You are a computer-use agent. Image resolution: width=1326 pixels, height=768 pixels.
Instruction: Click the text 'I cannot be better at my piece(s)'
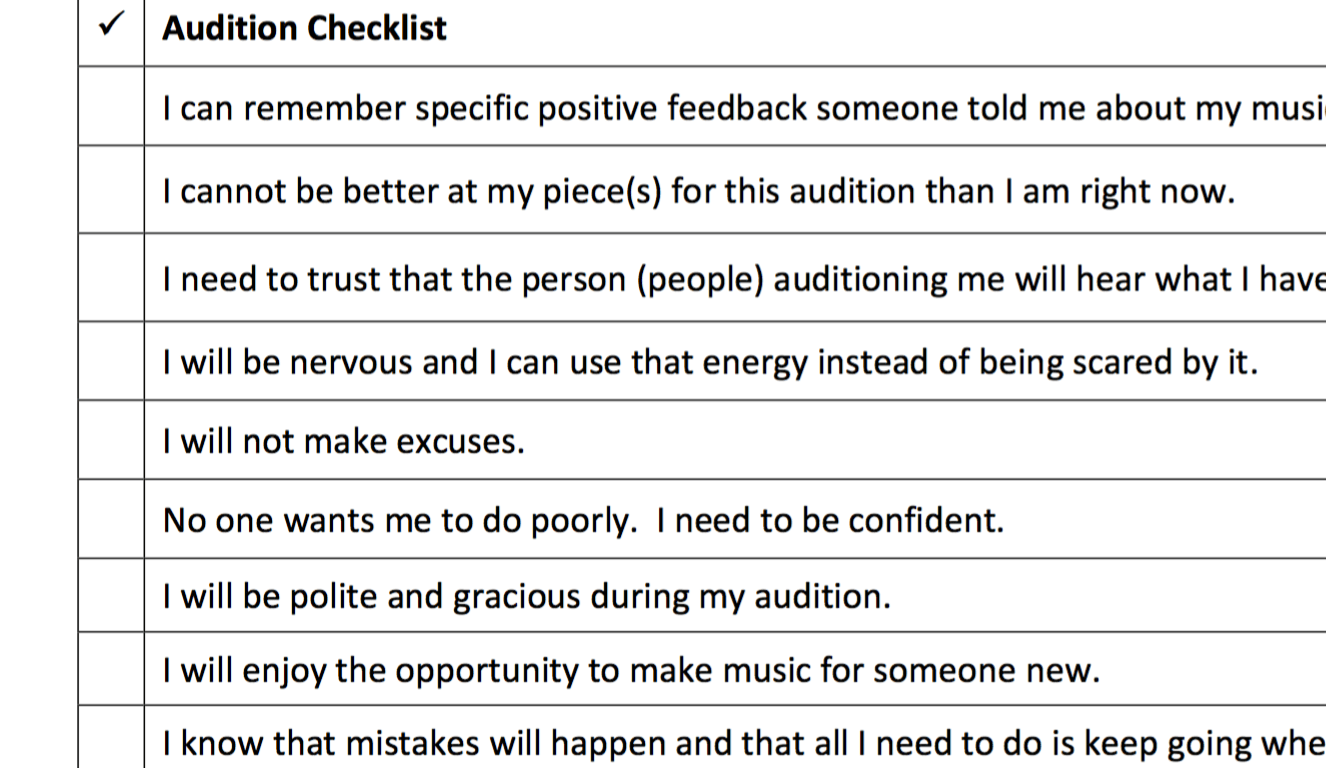point(698,191)
